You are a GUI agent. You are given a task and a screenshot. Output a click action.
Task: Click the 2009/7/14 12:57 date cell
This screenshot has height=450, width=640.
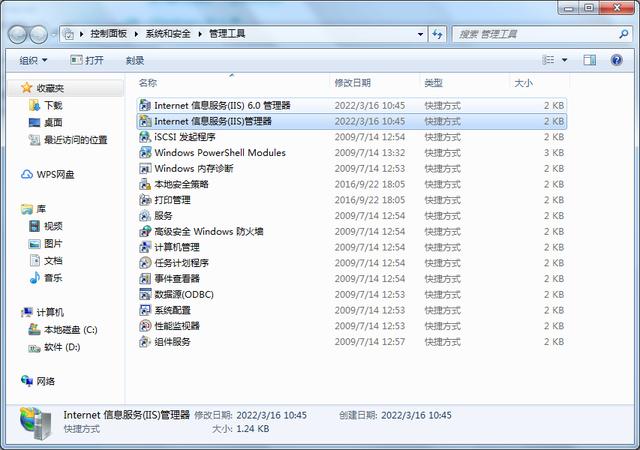tap(370, 341)
